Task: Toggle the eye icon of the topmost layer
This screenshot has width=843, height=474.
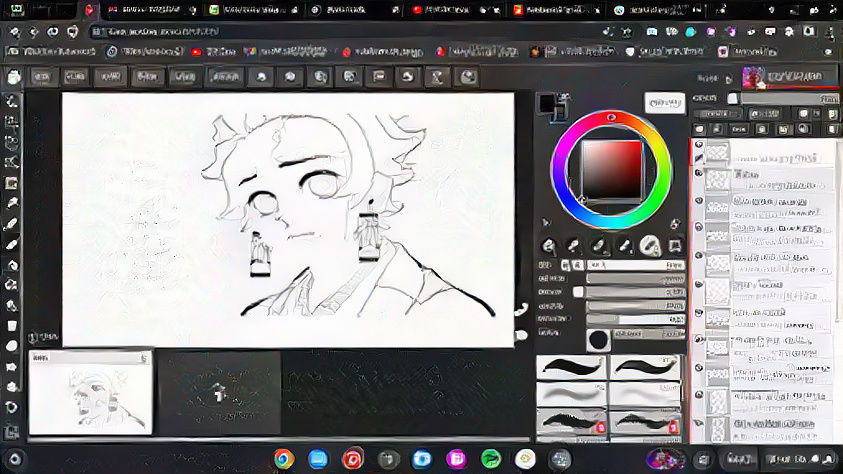Action: (698, 145)
